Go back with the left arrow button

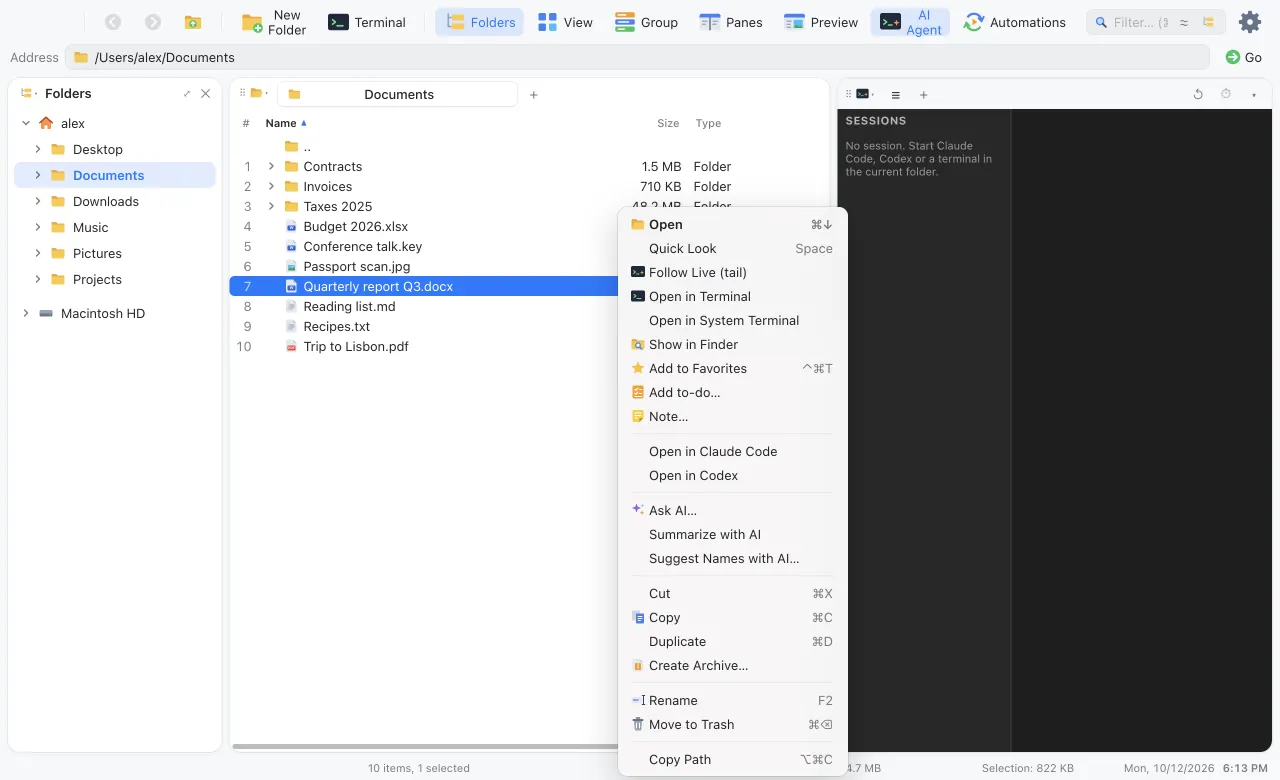coord(113,22)
